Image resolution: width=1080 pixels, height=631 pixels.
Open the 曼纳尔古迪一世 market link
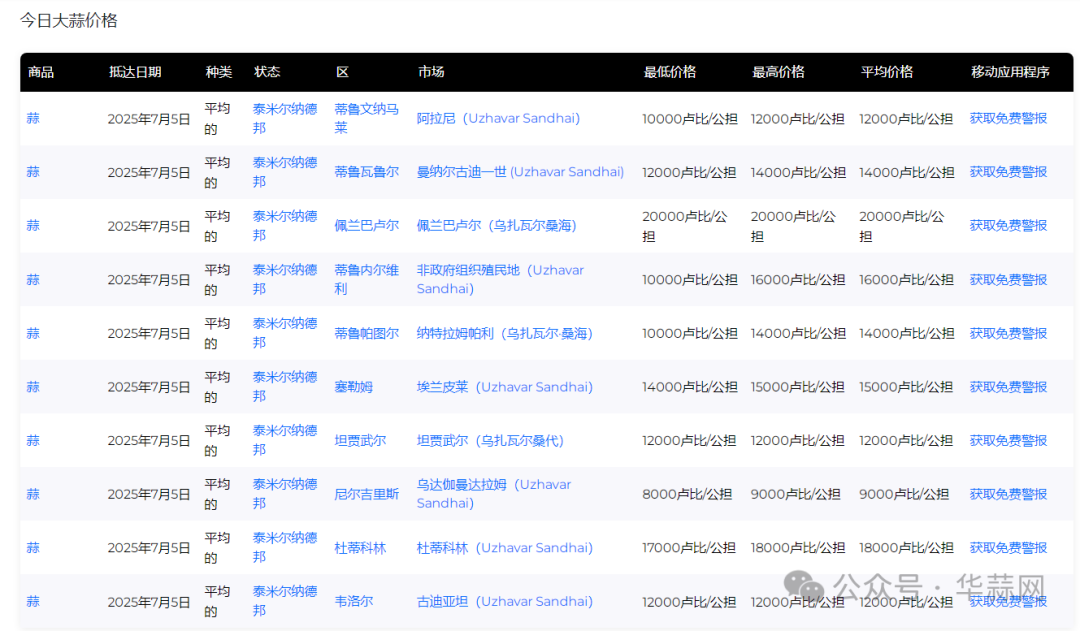tap(520, 172)
